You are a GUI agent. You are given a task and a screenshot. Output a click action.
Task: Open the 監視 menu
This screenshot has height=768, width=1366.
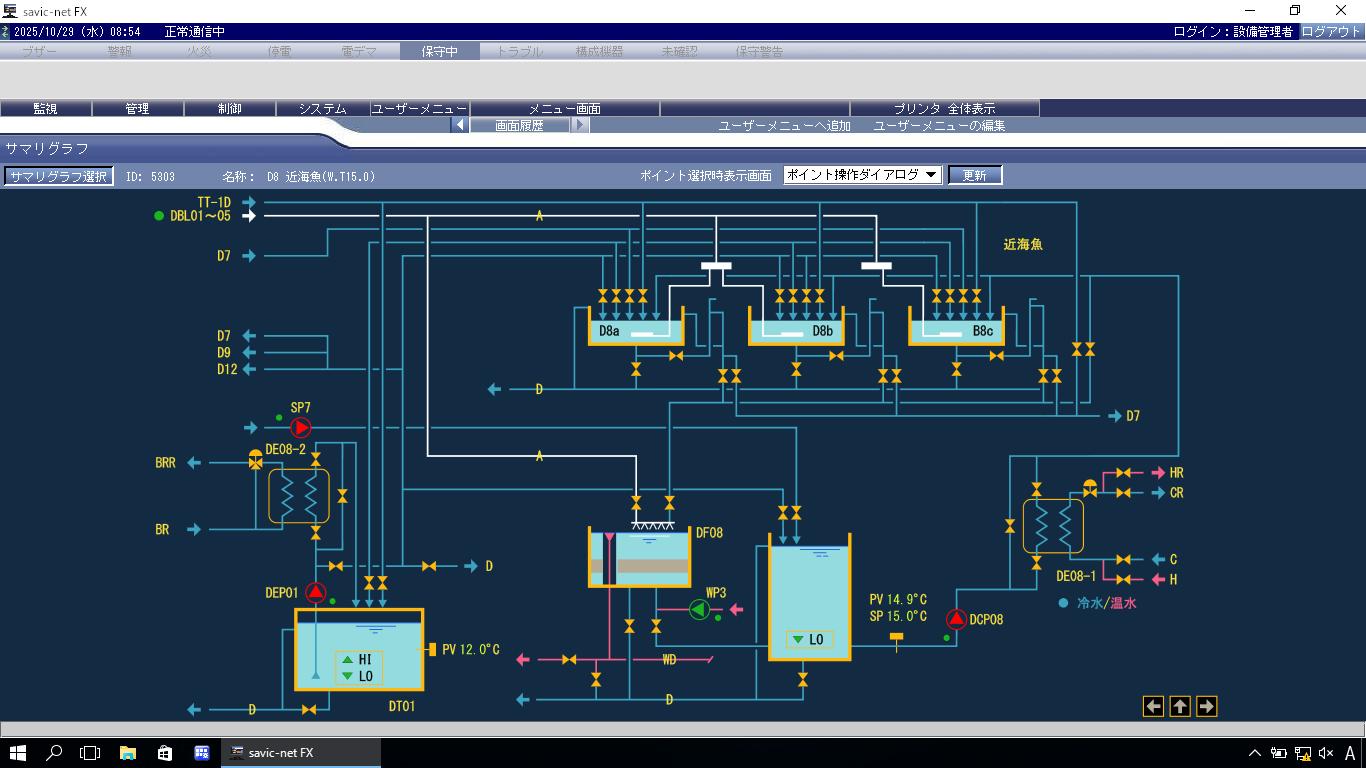coord(45,108)
